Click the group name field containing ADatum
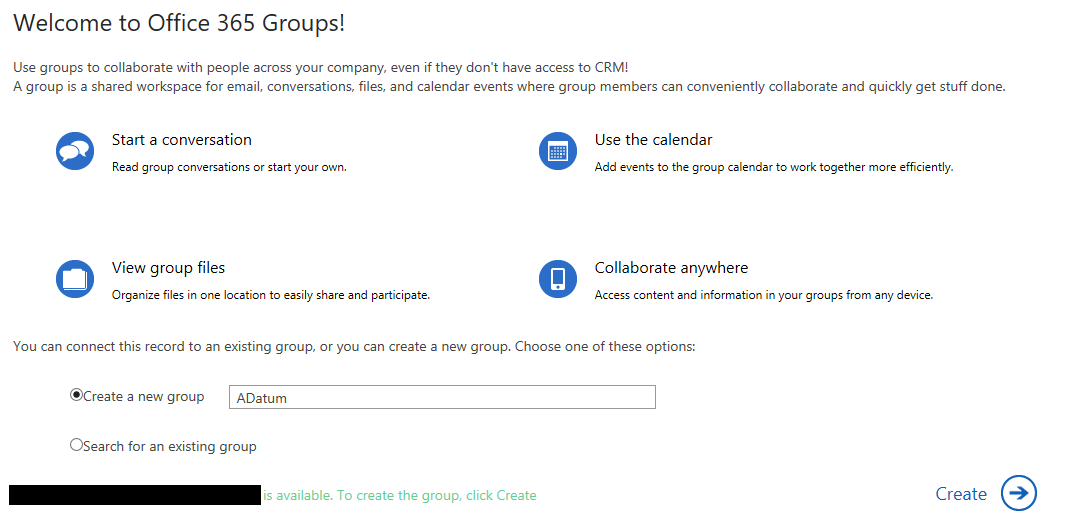The width and height of the screenshot is (1067, 528). click(442, 397)
